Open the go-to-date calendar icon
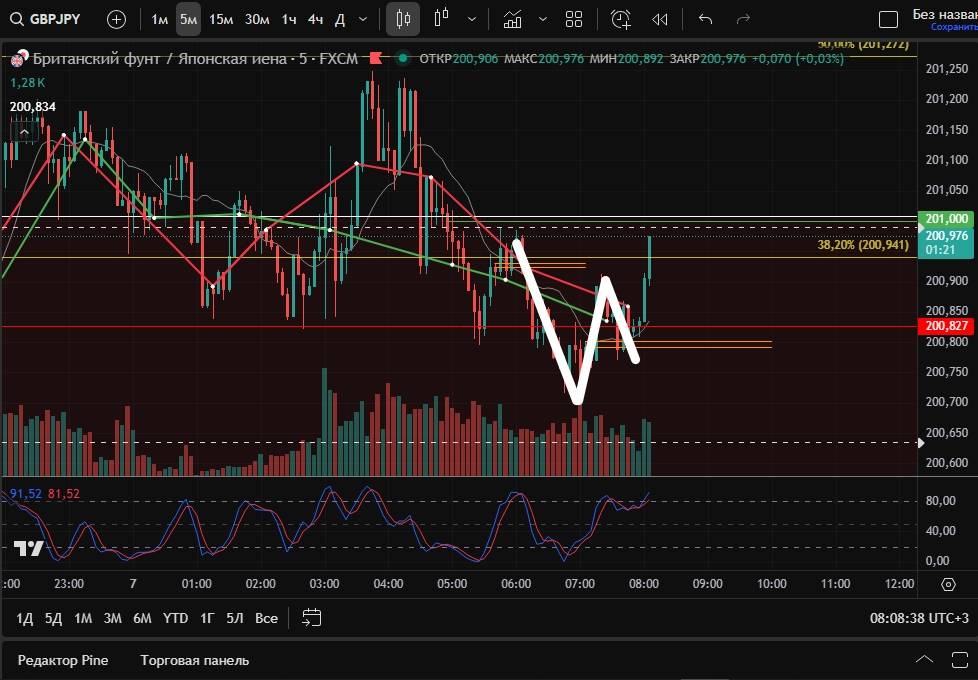 [312, 618]
